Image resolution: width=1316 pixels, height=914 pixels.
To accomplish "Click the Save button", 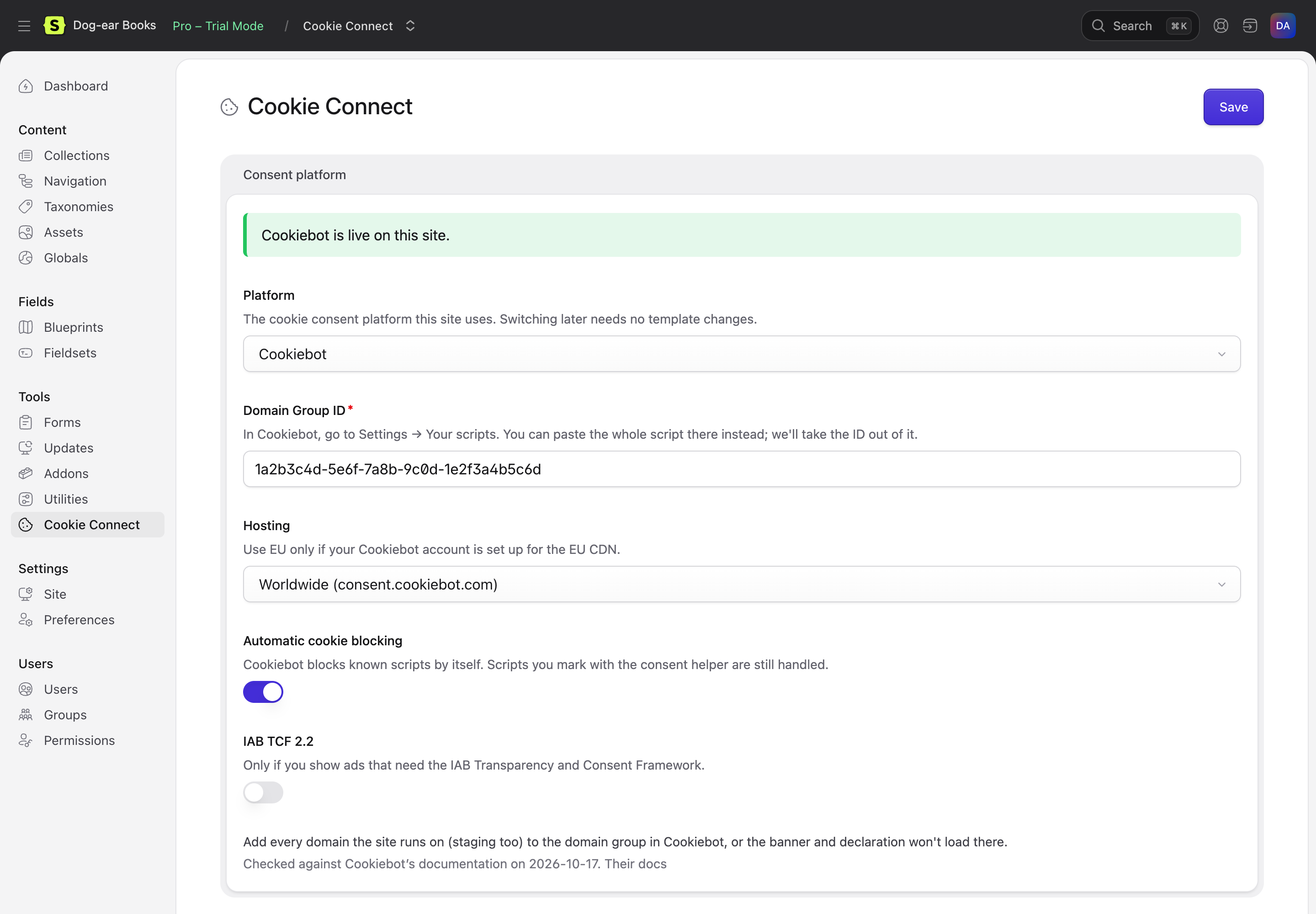I will click(x=1233, y=107).
